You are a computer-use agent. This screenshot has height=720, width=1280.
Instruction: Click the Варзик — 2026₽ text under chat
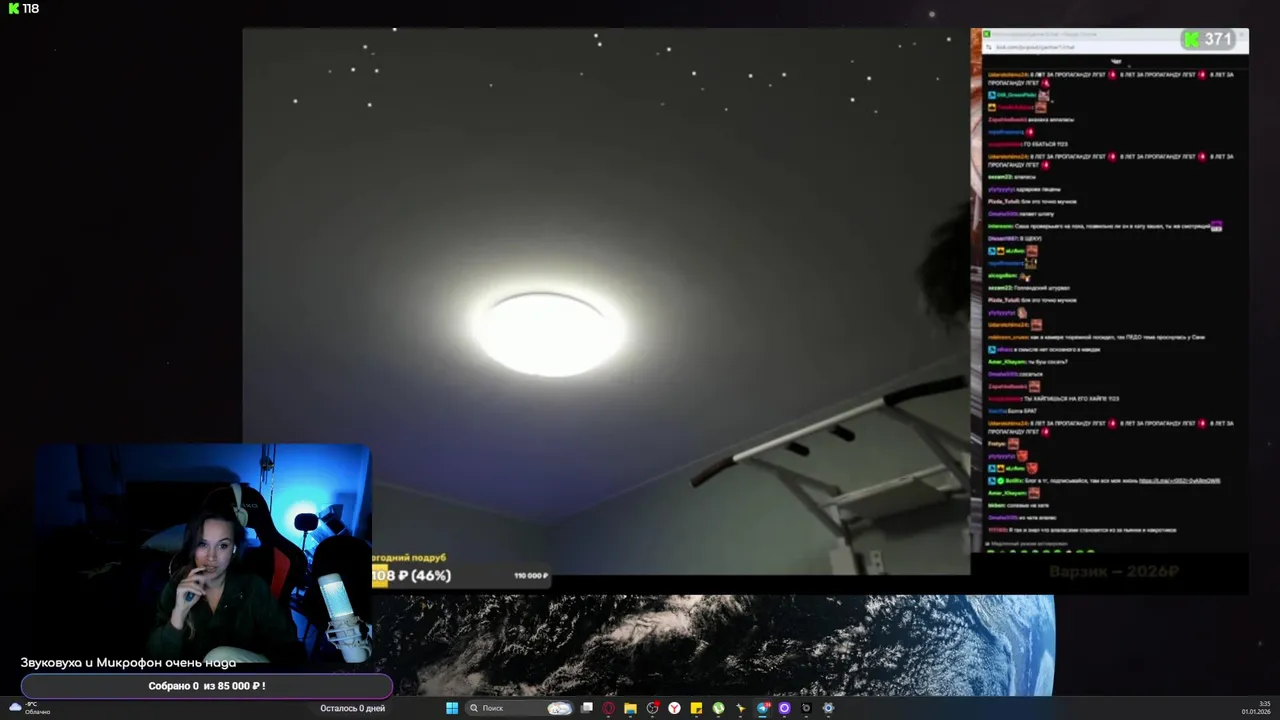(x=1114, y=572)
